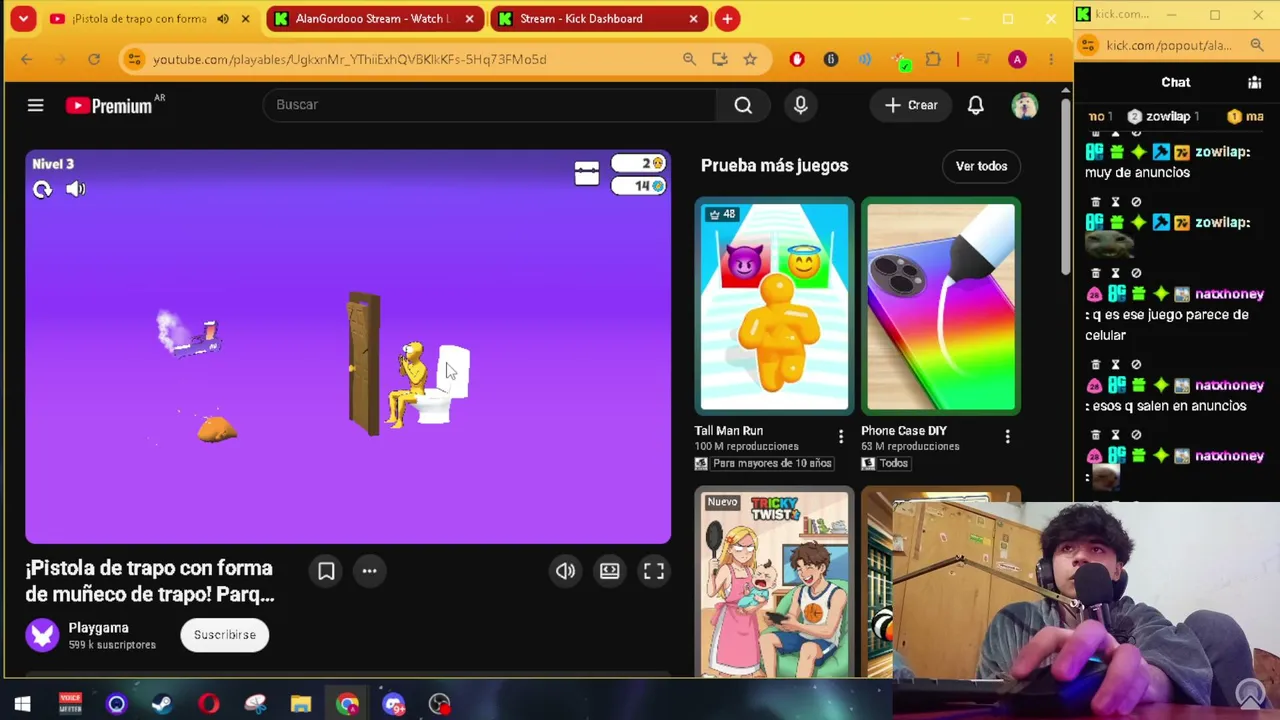Viewport: 1280px width, 720px height.
Task: Open the options menu for Phone Case DIY
Action: point(1007,436)
